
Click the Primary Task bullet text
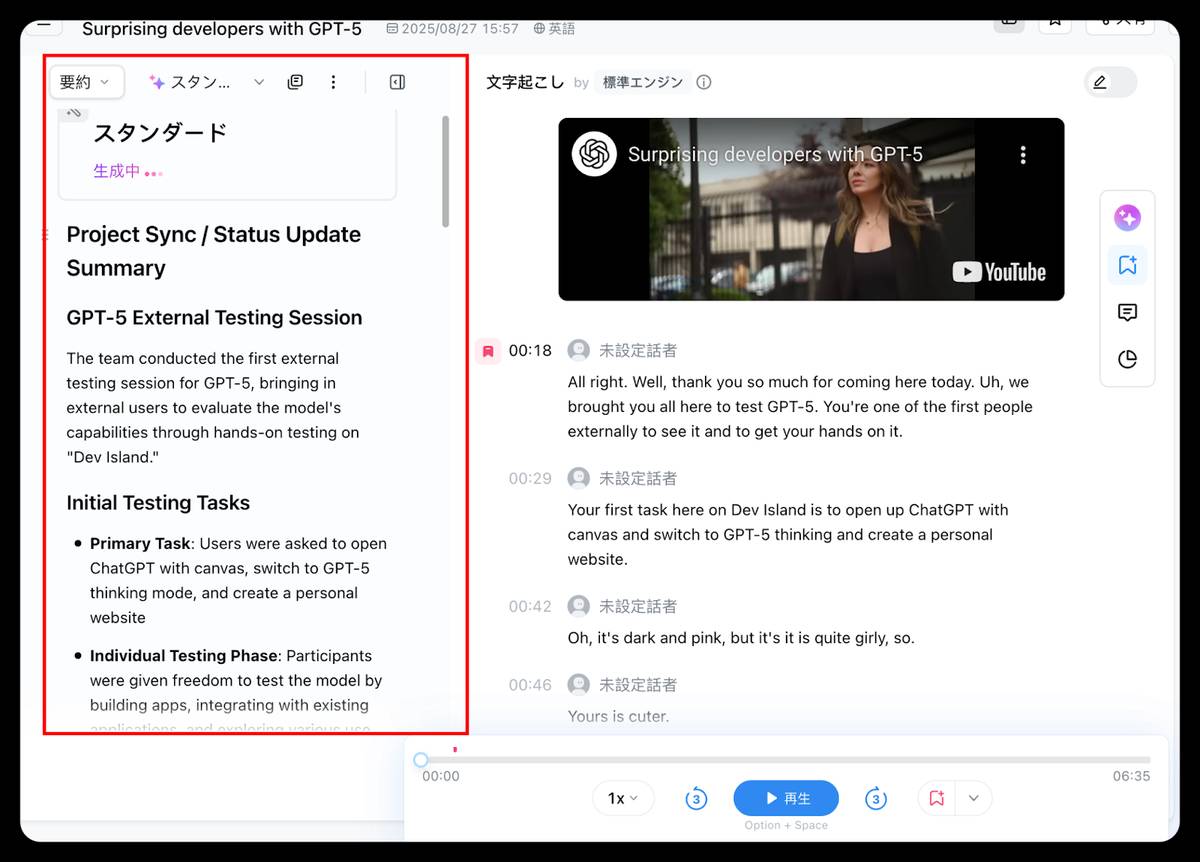click(x=238, y=580)
